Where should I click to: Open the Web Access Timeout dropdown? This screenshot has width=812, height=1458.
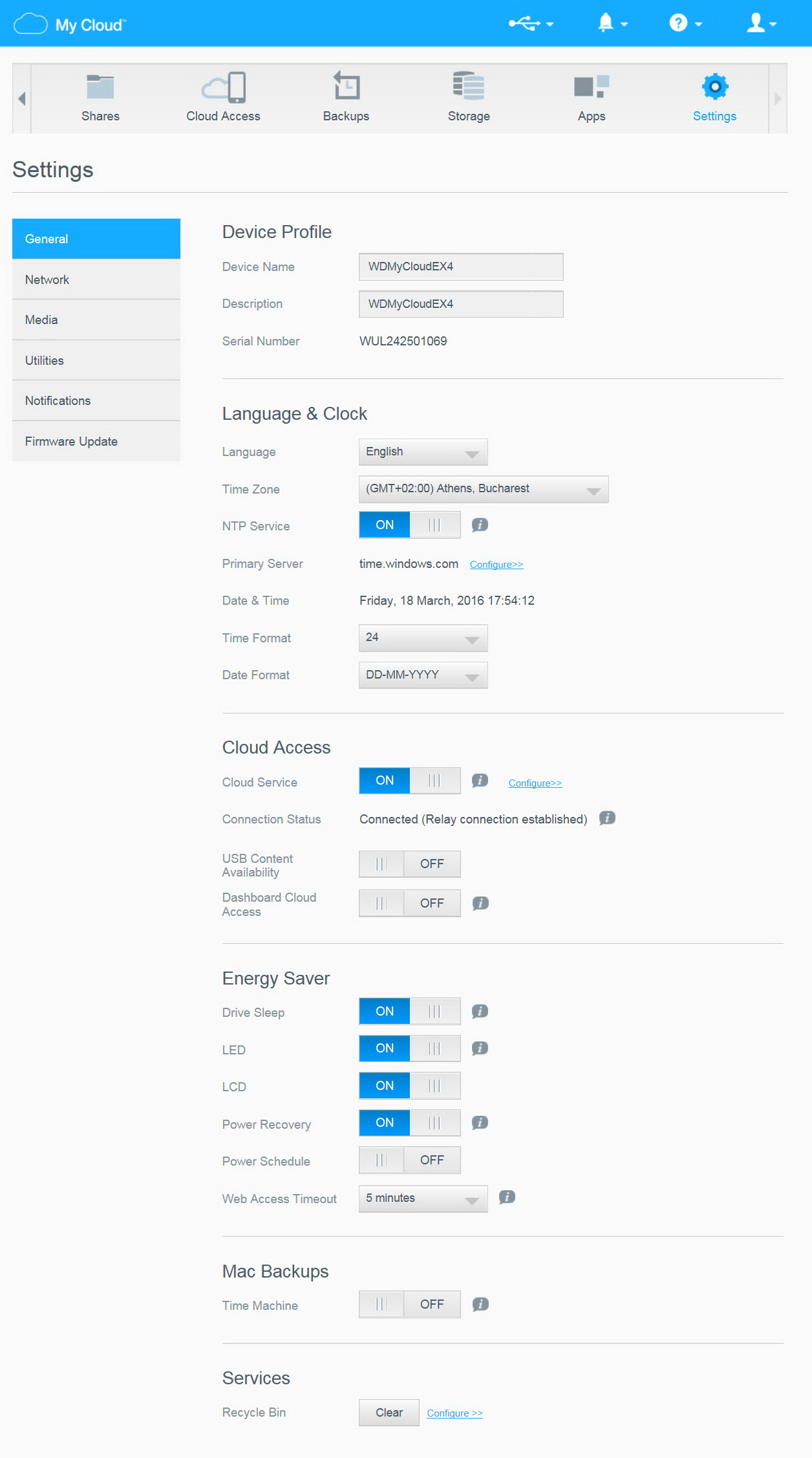(x=423, y=1199)
